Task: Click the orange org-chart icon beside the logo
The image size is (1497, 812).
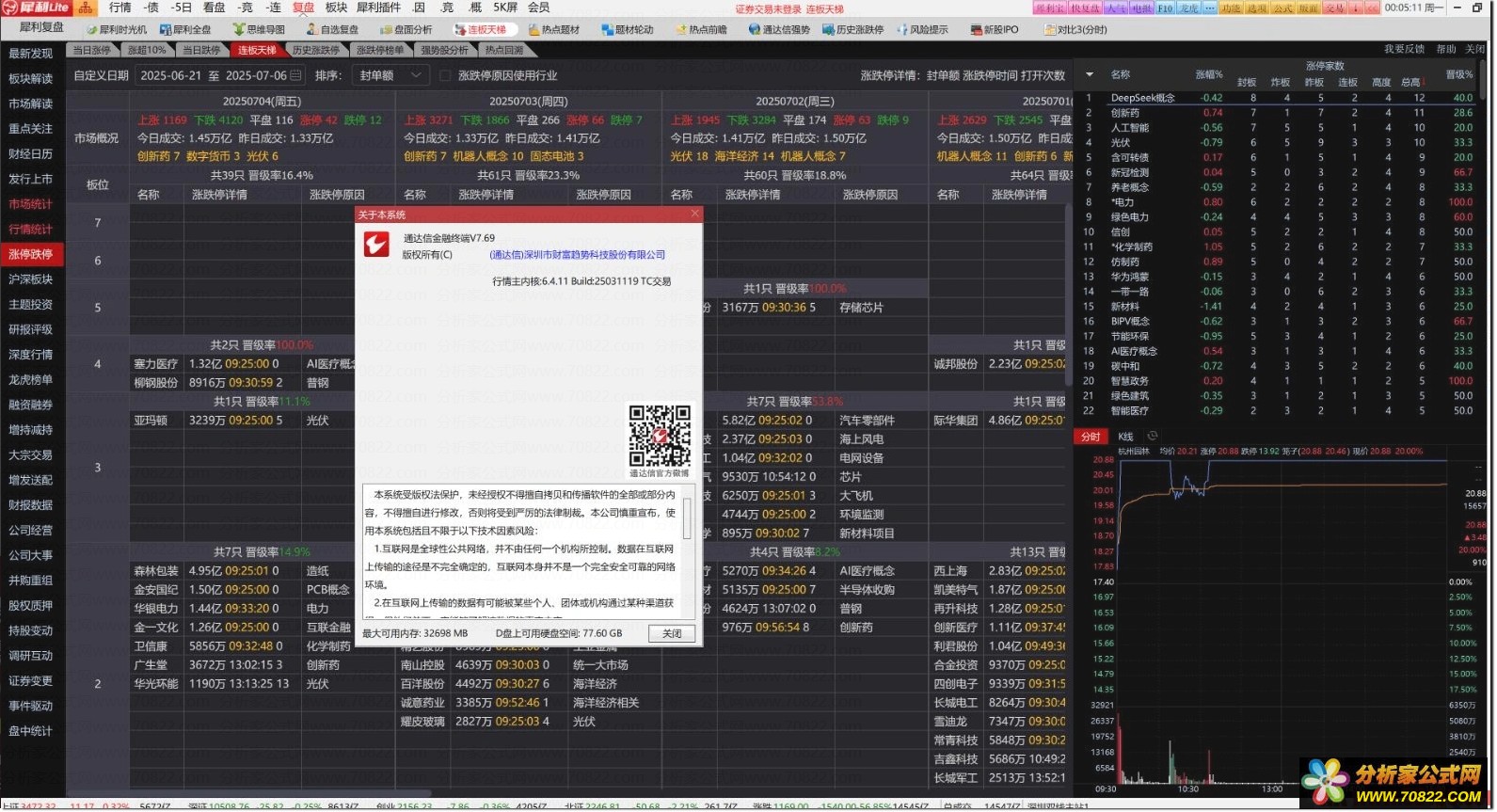Action: (x=86, y=8)
